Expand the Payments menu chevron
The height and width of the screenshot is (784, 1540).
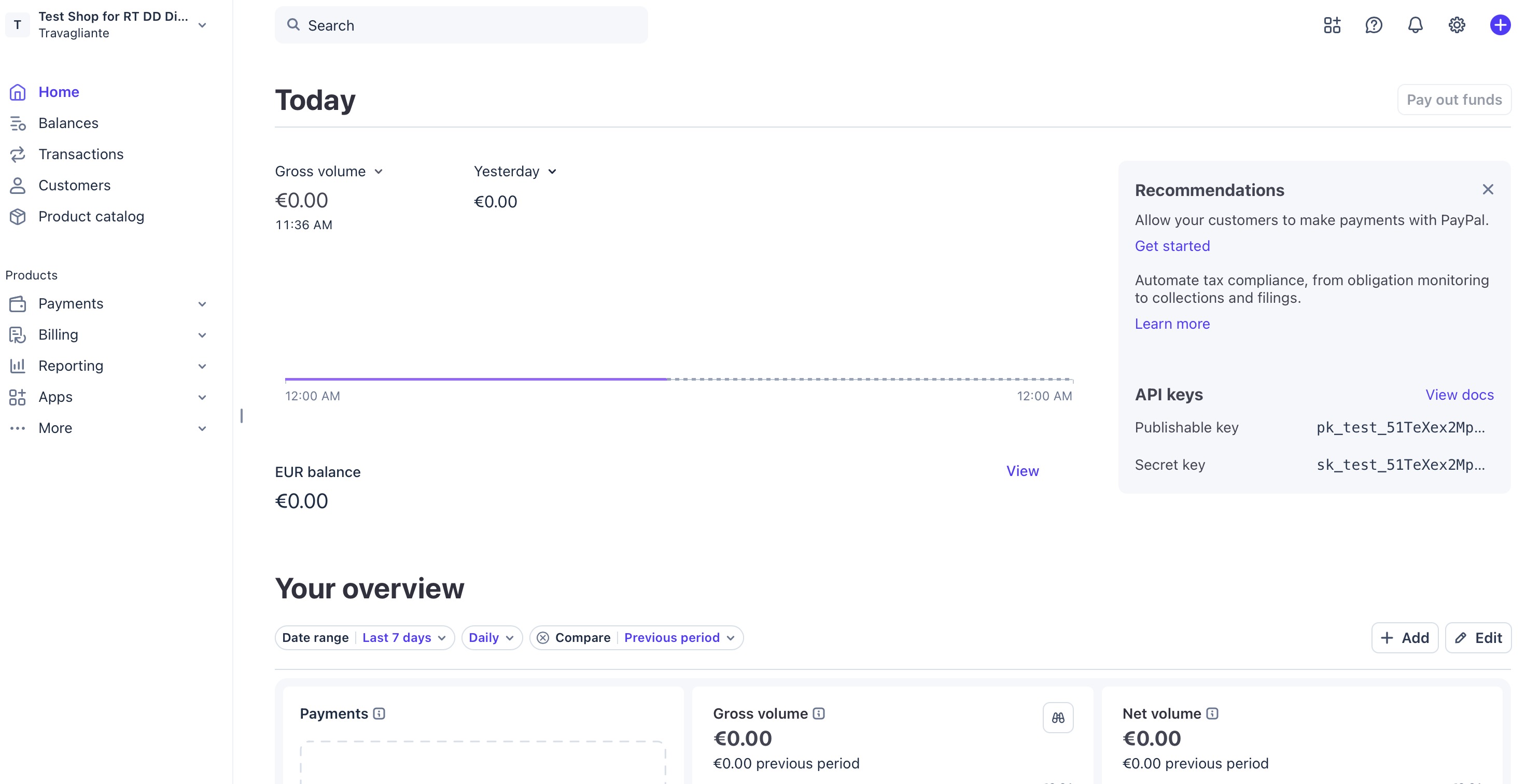click(x=202, y=304)
